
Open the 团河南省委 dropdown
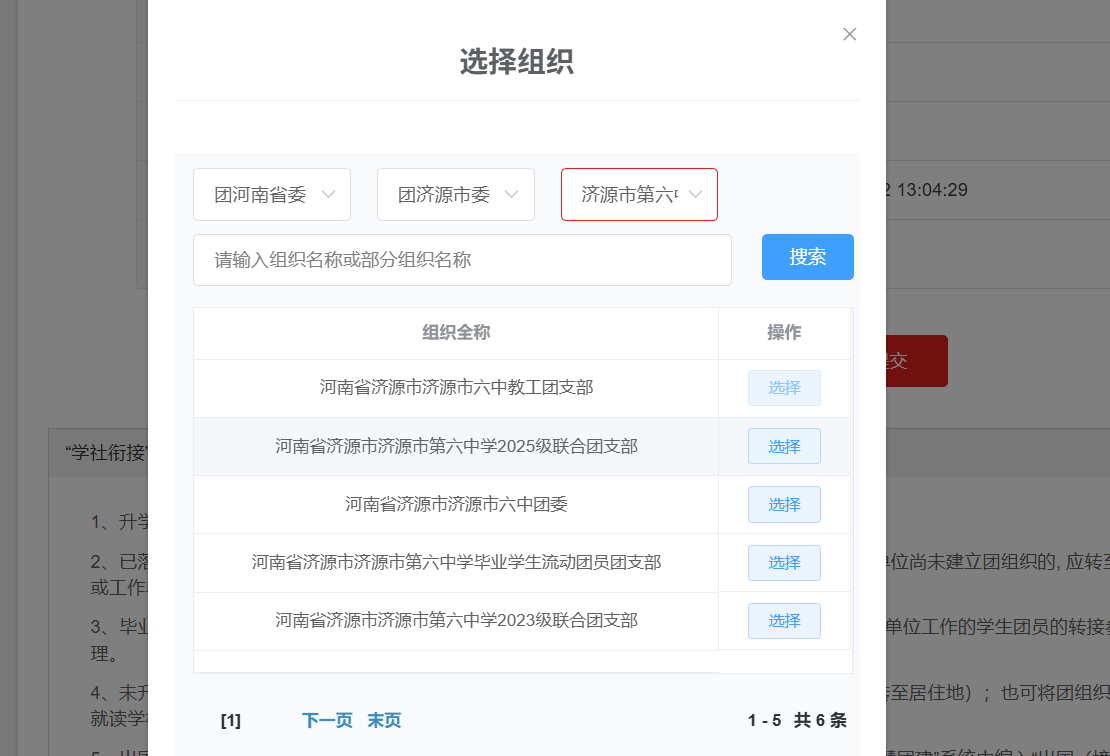coord(272,194)
